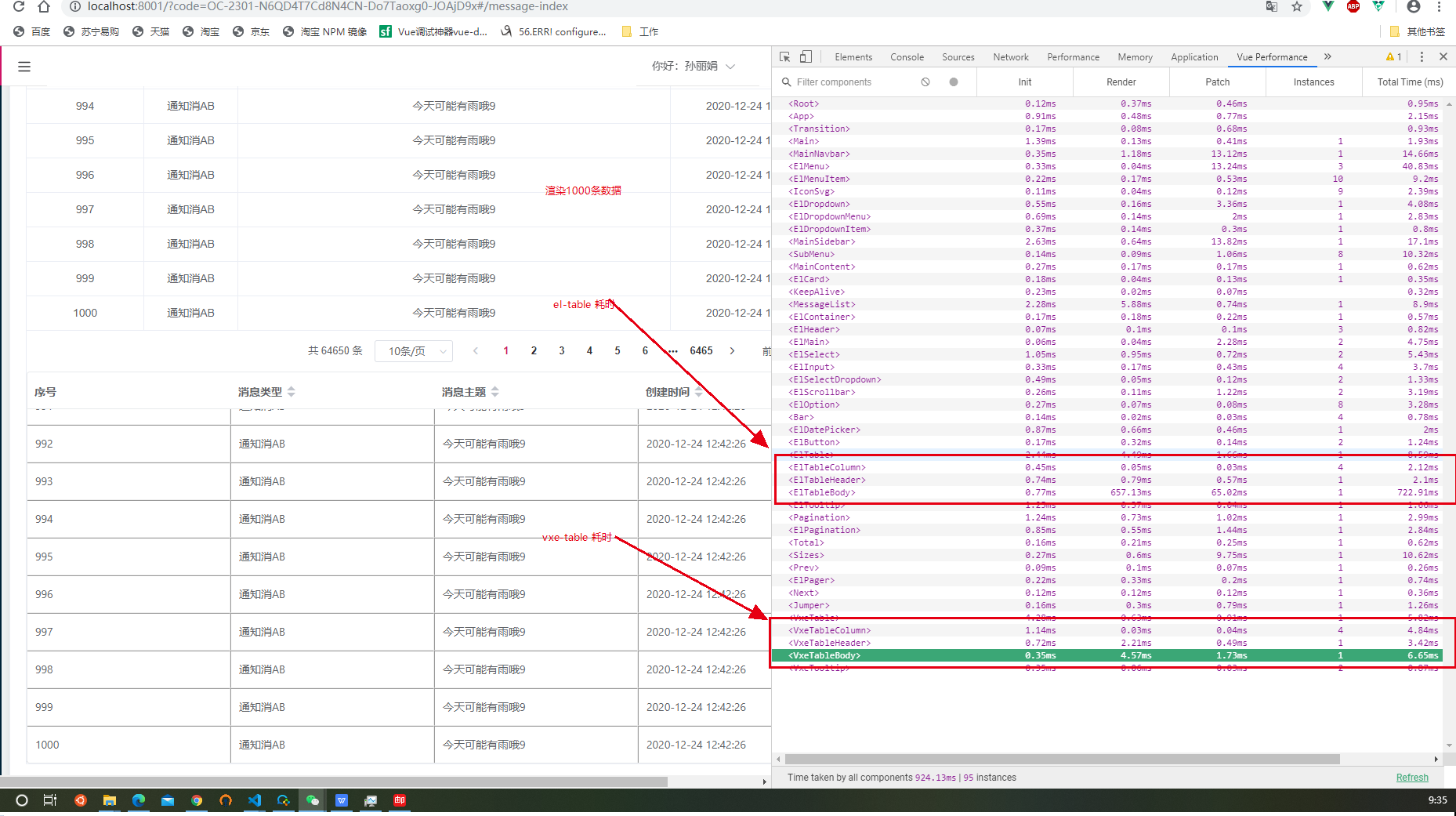Screen dimensions: 1456x816
Task: Open the Chrome three-dot menu
Action: click(1439, 6)
